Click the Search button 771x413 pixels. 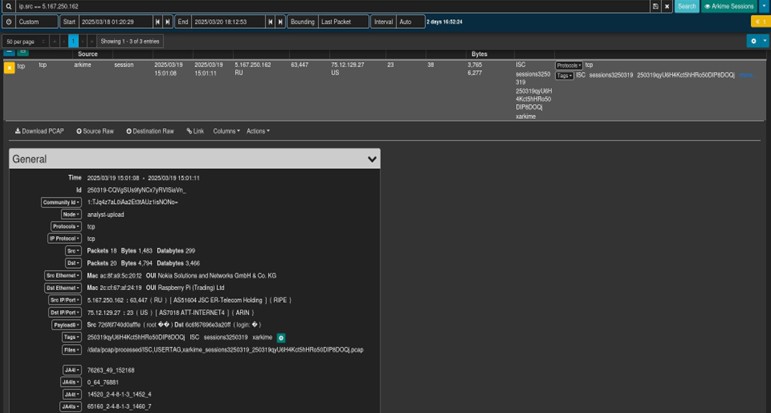686,6
